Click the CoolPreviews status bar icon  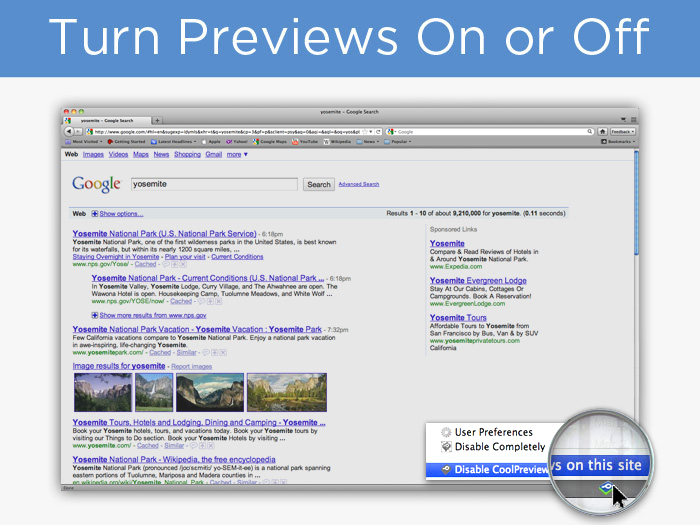(606, 488)
